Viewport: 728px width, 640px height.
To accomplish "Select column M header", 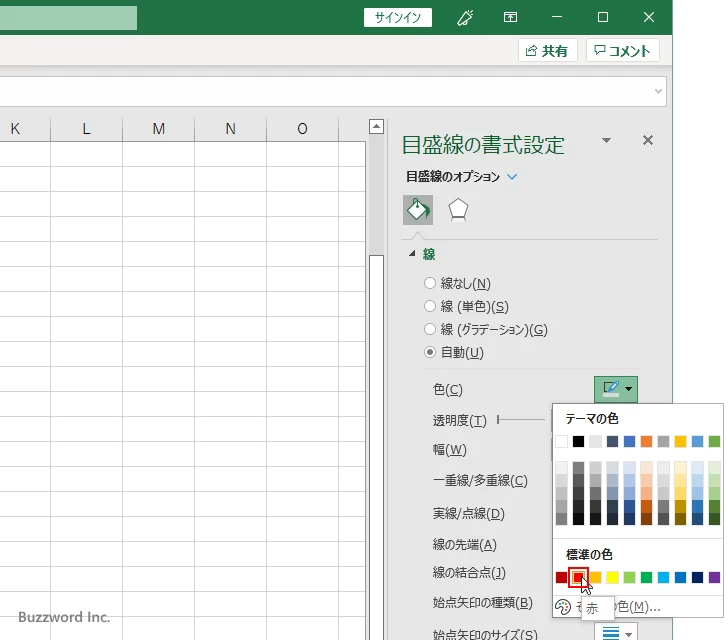I will [158, 129].
